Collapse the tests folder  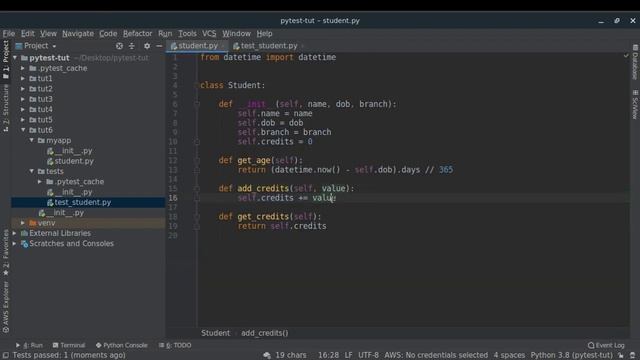(32, 171)
